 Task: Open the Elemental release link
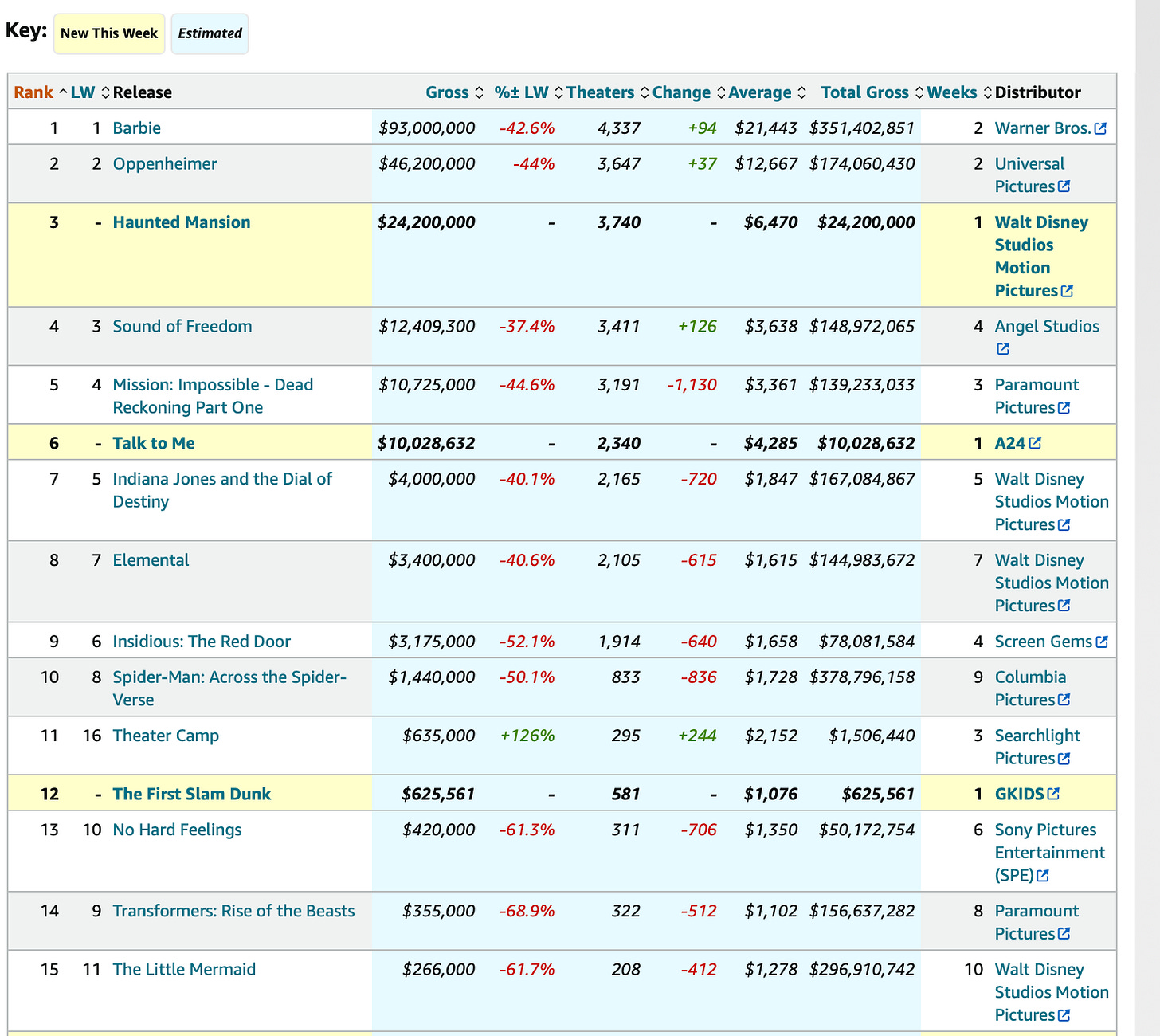tap(151, 560)
